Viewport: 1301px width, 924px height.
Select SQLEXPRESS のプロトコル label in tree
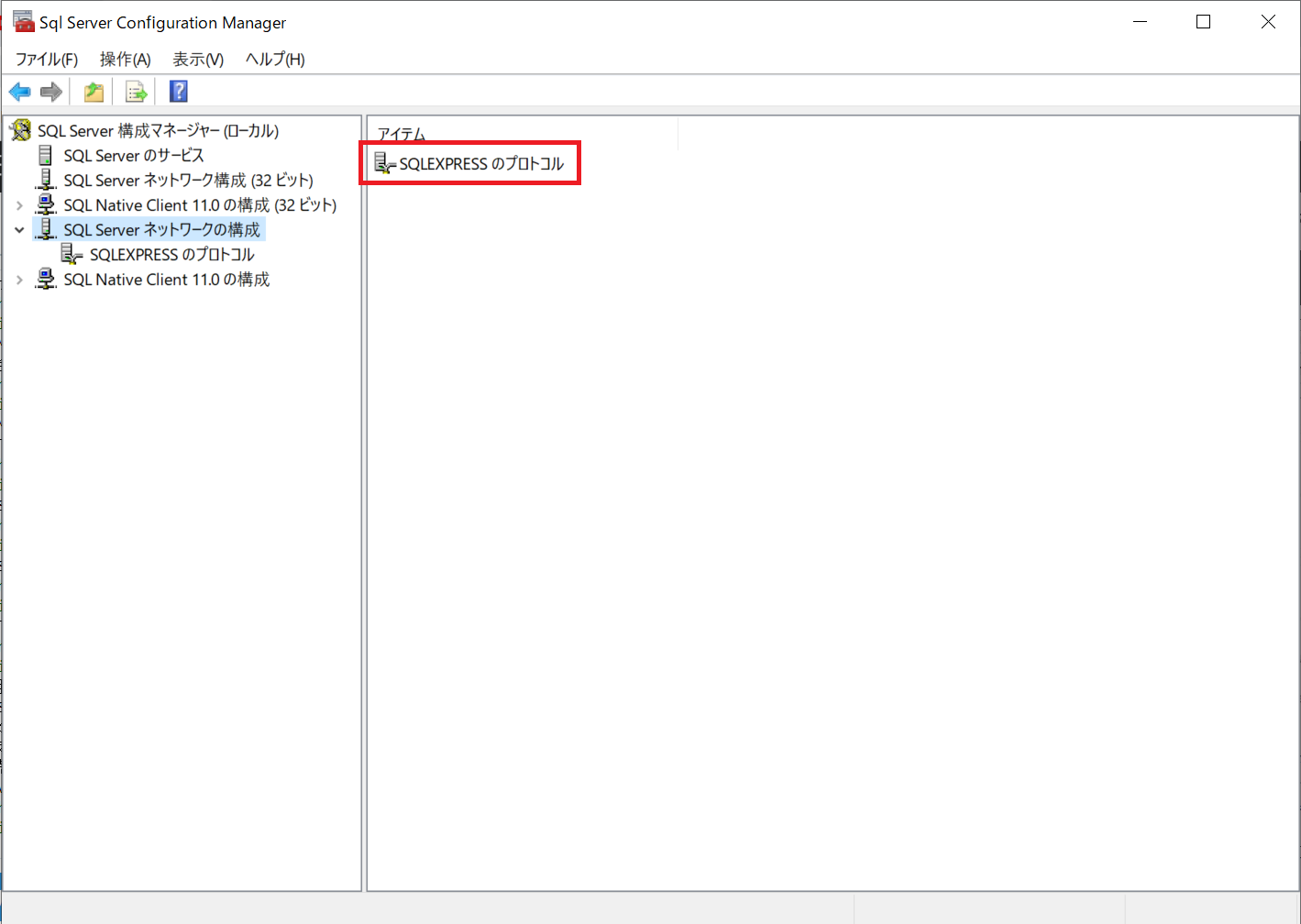coord(172,255)
